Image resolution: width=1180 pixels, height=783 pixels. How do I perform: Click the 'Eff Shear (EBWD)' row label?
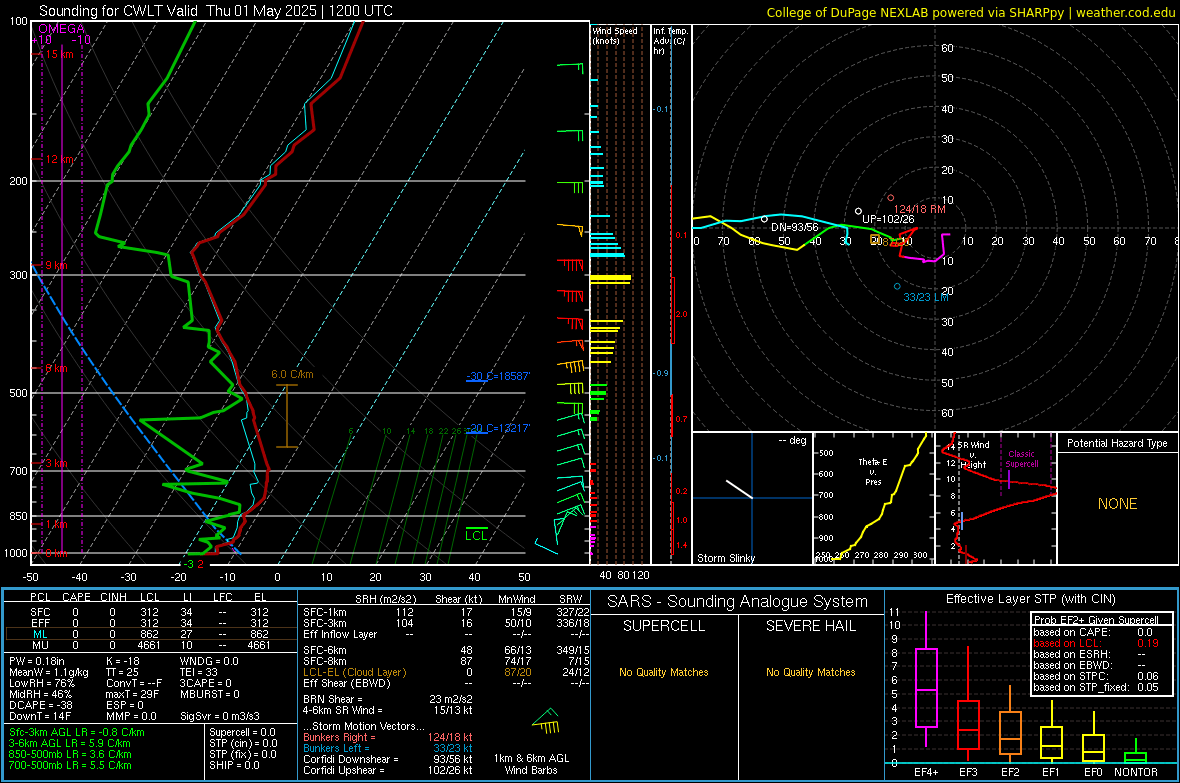click(346, 684)
